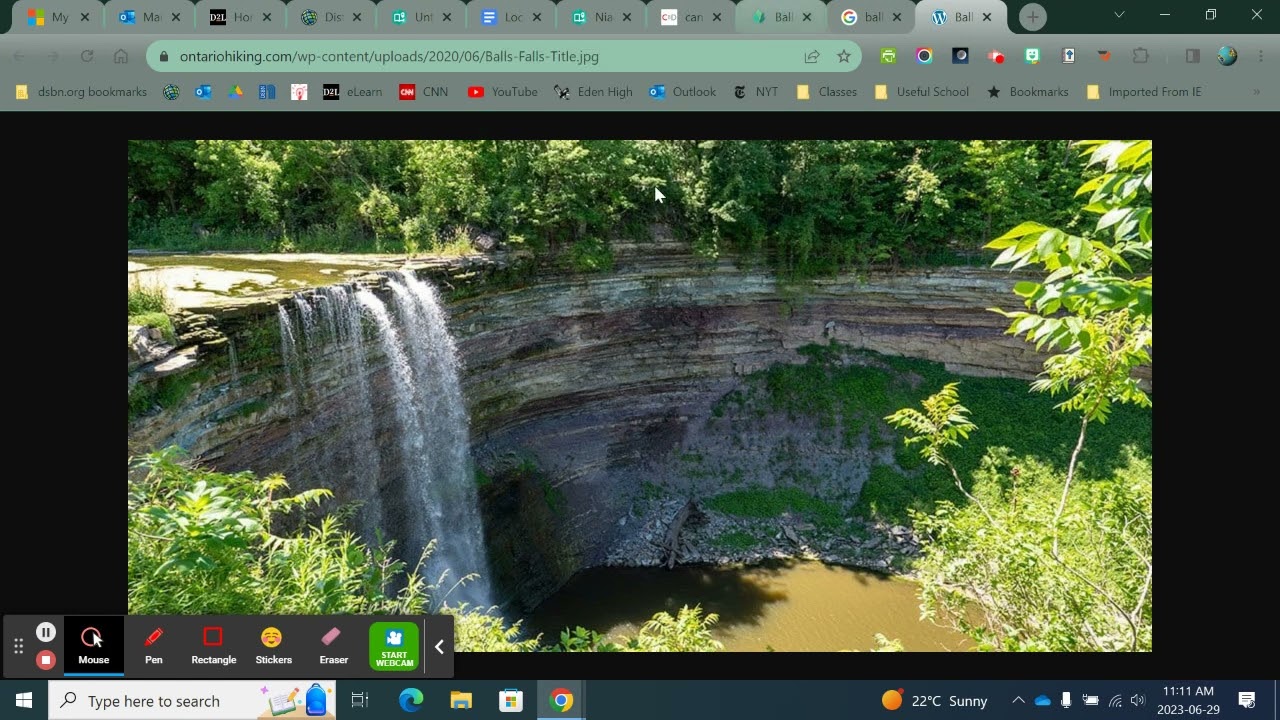Open the Classes bookmark folder
This screenshot has width=1280, height=720.
click(827, 92)
